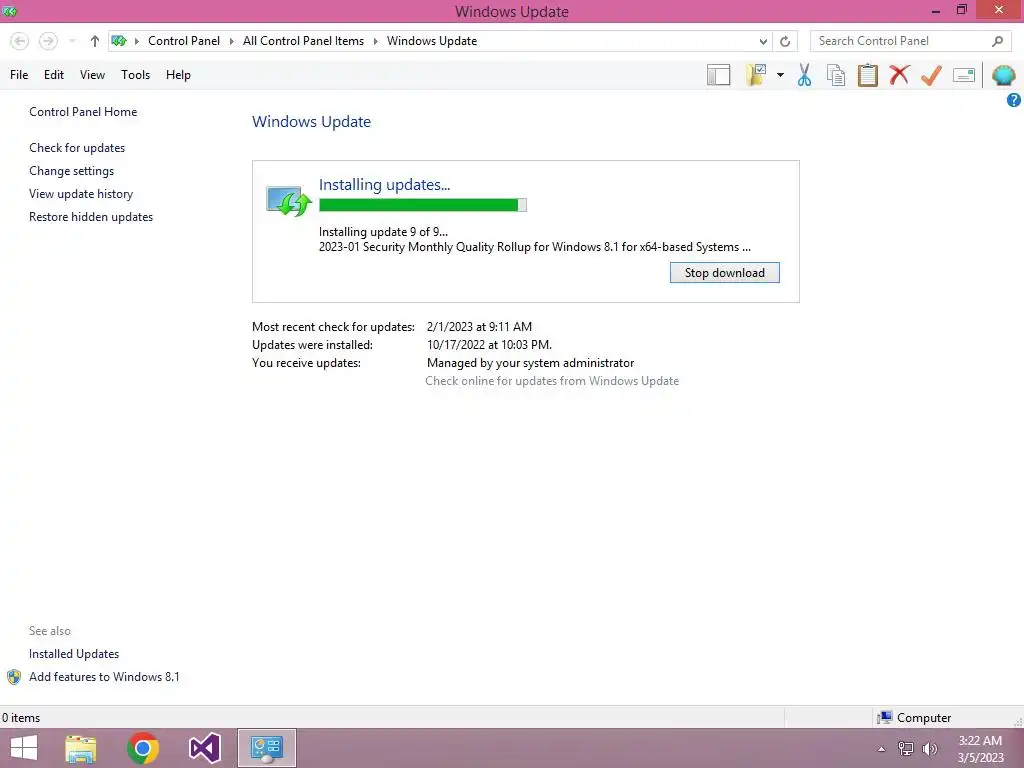Expand the chevron after All Control Panel Items
Screen dimensions: 1024x768
pos(376,41)
